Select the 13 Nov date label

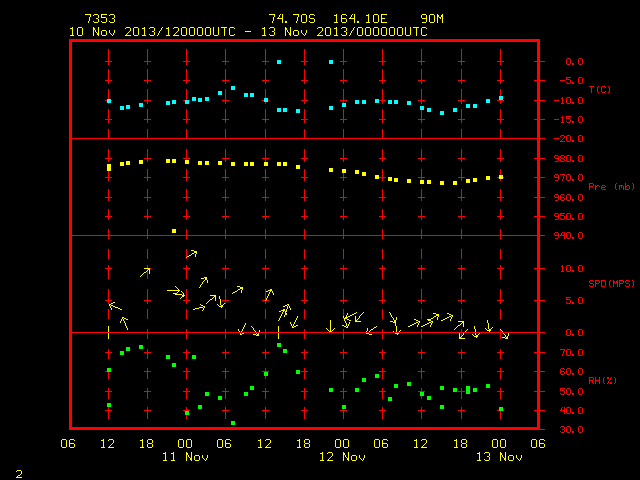coord(499,457)
